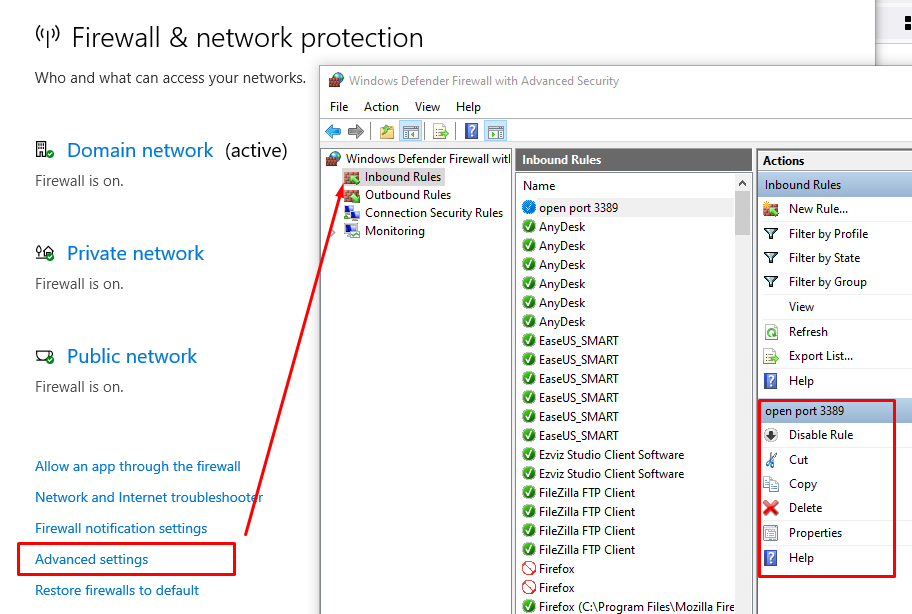
Task: Open Network and Internet troubleshooter link
Action: pyautogui.click(x=149, y=497)
